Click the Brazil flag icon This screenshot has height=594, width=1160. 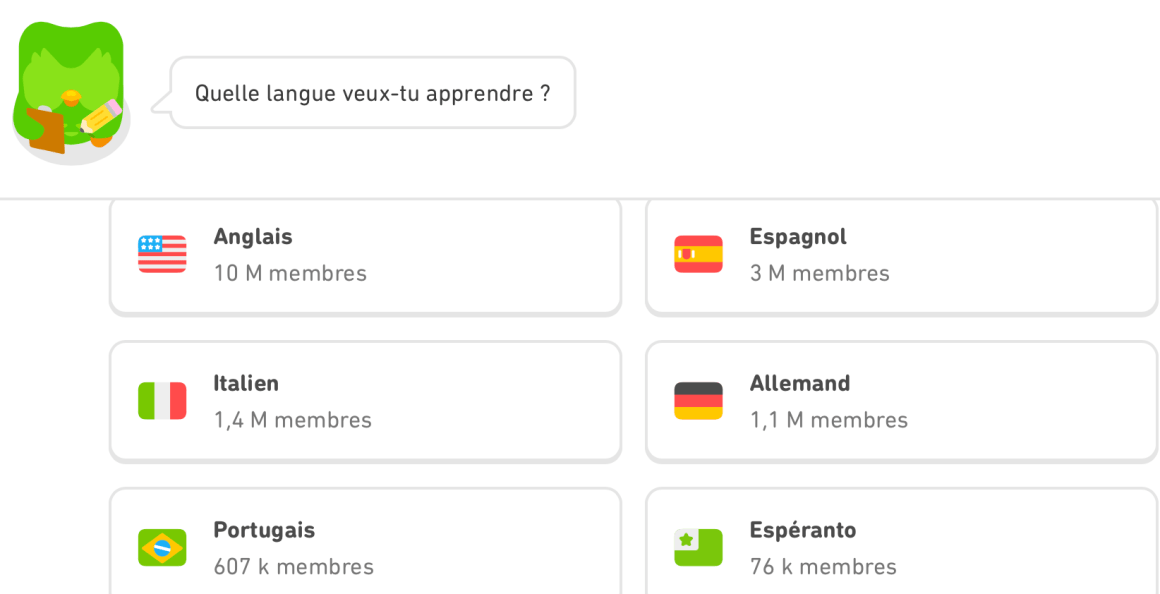pos(162,547)
